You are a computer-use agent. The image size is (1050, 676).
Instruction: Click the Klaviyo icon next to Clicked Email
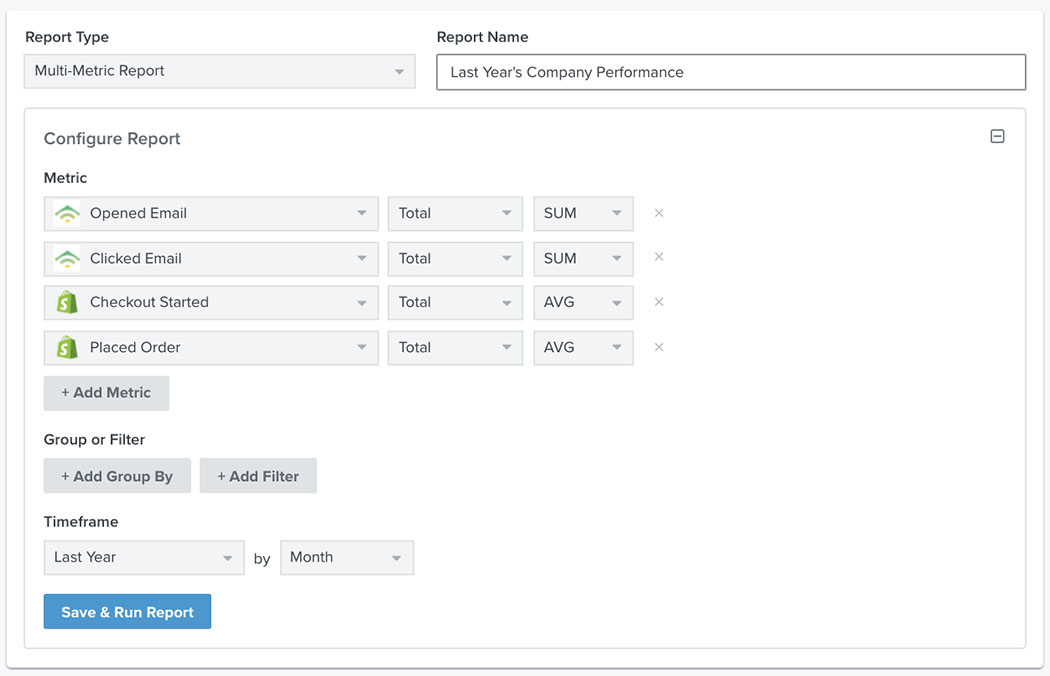click(x=65, y=258)
